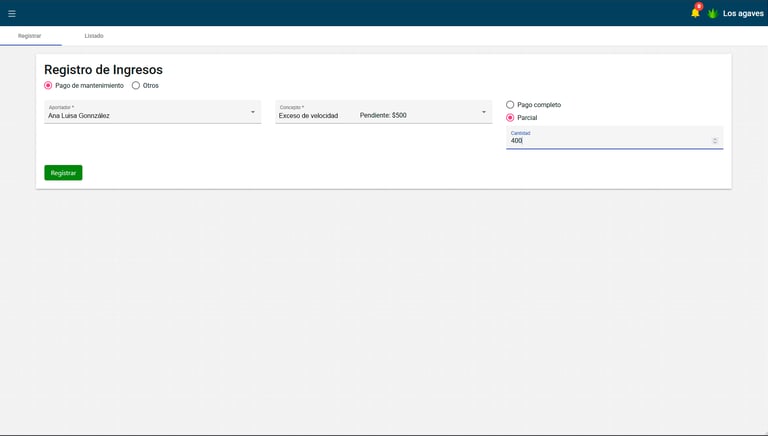Select the Pago completo radio option
The image size is (768, 436).
pyautogui.click(x=510, y=104)
